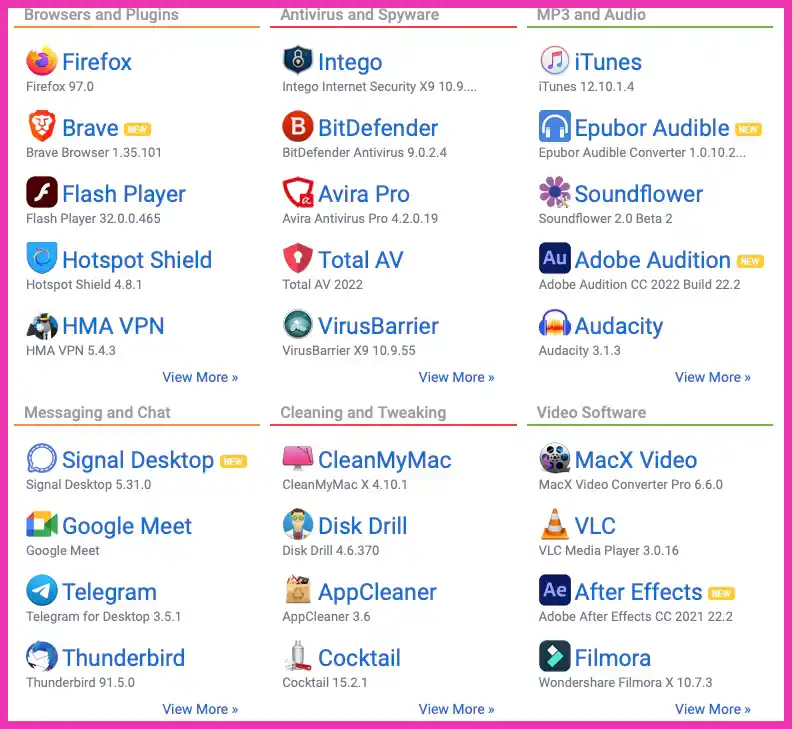Click the Browsers and Plugins heading

(x=101, y=14)
